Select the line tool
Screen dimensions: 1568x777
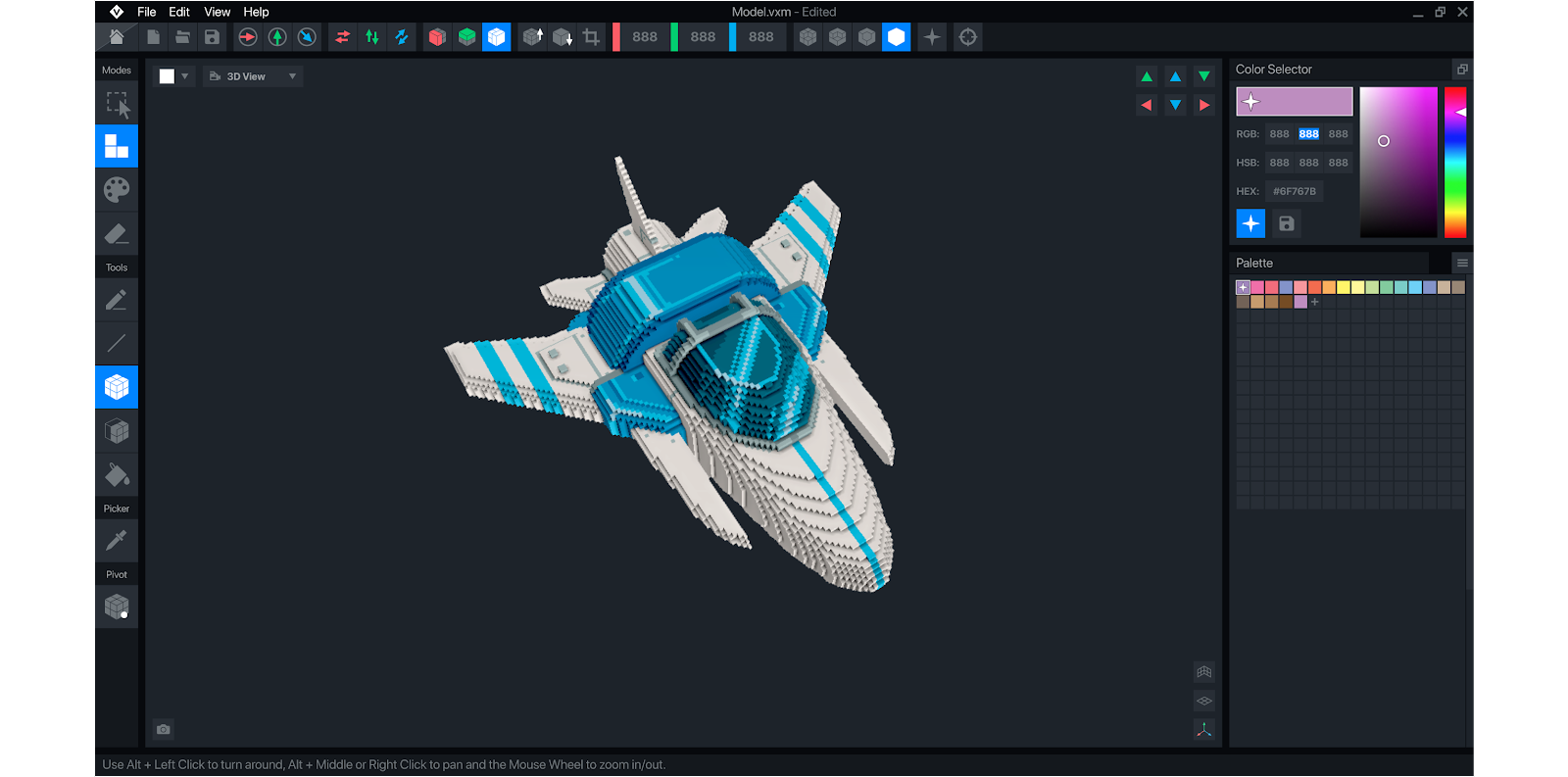click(117, 343)
